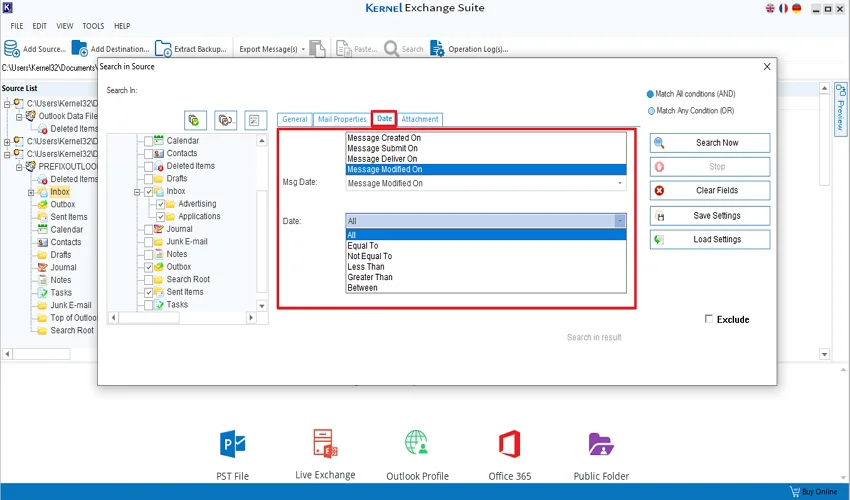Select the Outlook Profile icon
This screenshot has height=500, width=850.
(x=417, y=443)
